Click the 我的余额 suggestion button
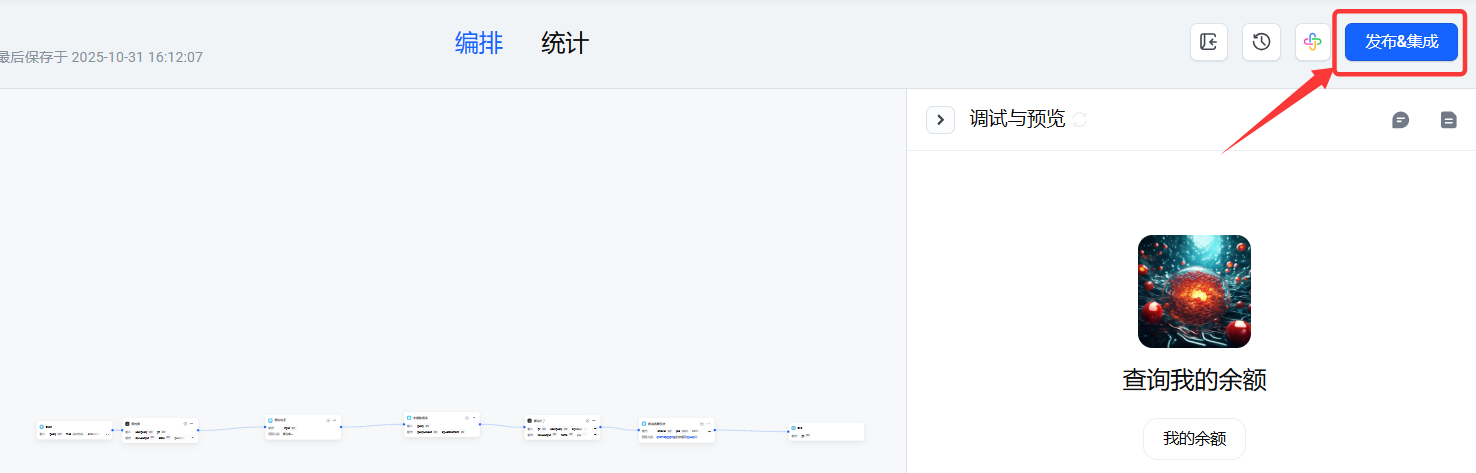Viewport: 1476px width, 473px height. (x=1194, y=438)
